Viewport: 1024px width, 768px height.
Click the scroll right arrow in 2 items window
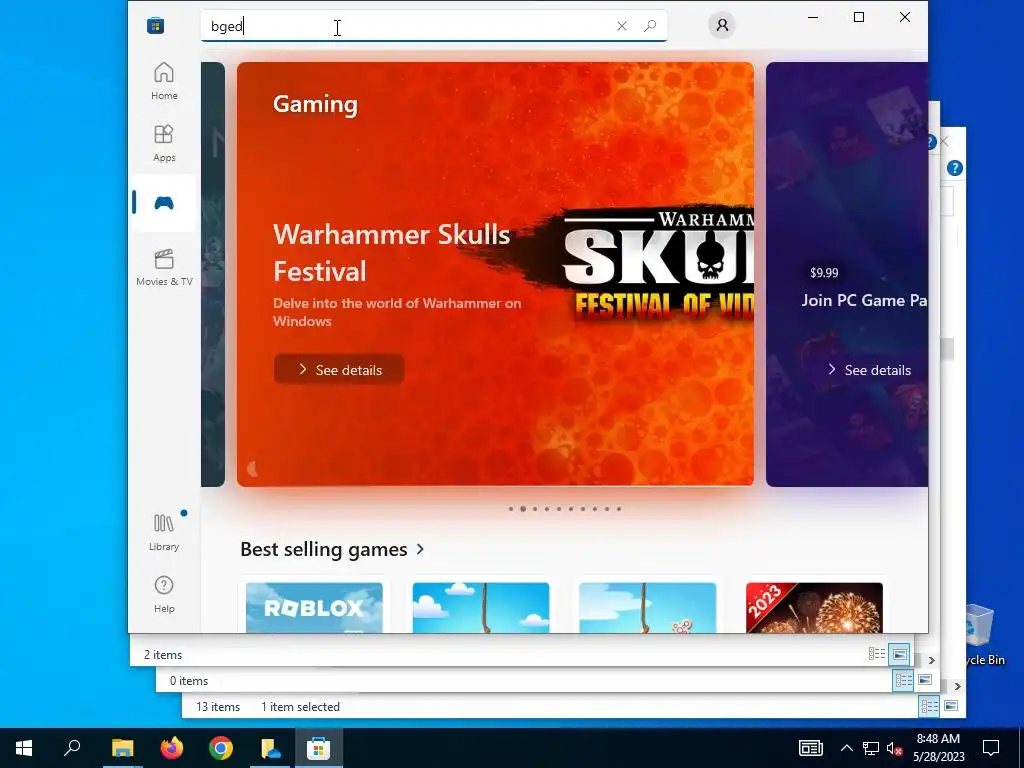(x=932, y=660)
